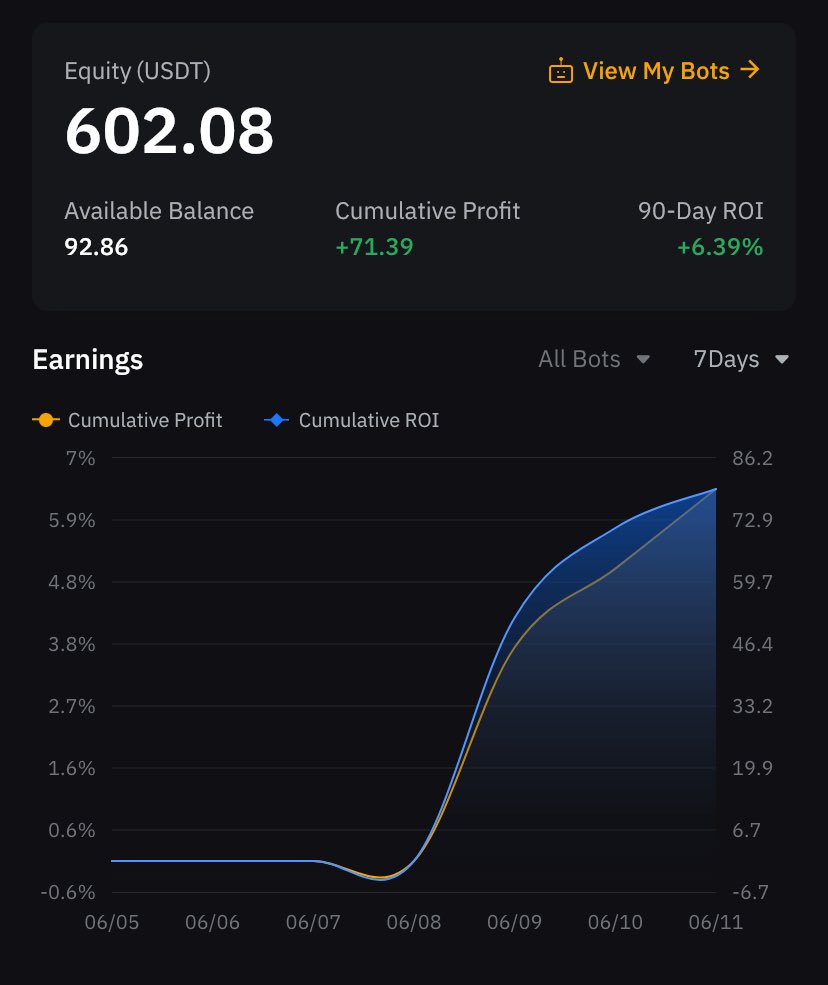828x985 pixels.
Task: Click the -6.7 label on right axis
Action: [750, 892]
